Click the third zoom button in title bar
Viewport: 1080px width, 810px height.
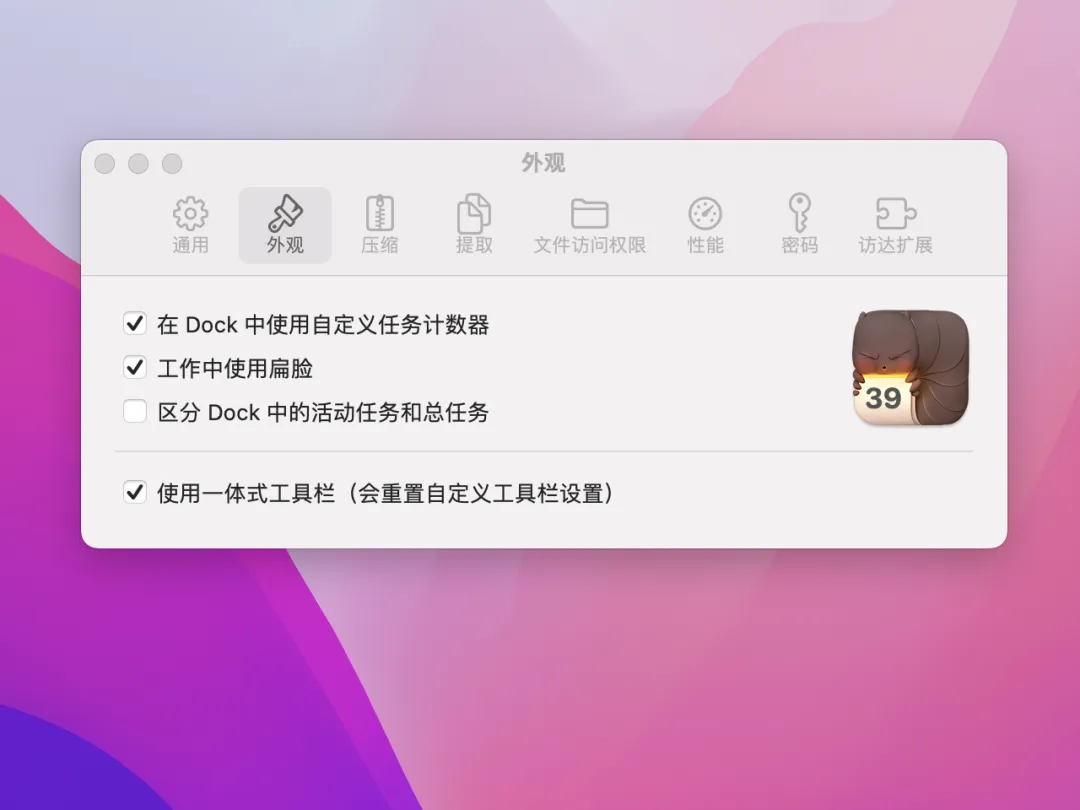(172, 164)
